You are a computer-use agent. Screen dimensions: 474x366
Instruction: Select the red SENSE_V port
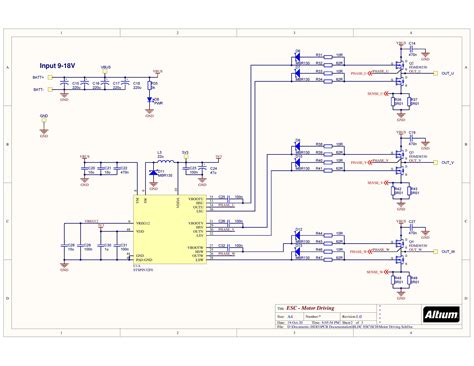point(378,183)
